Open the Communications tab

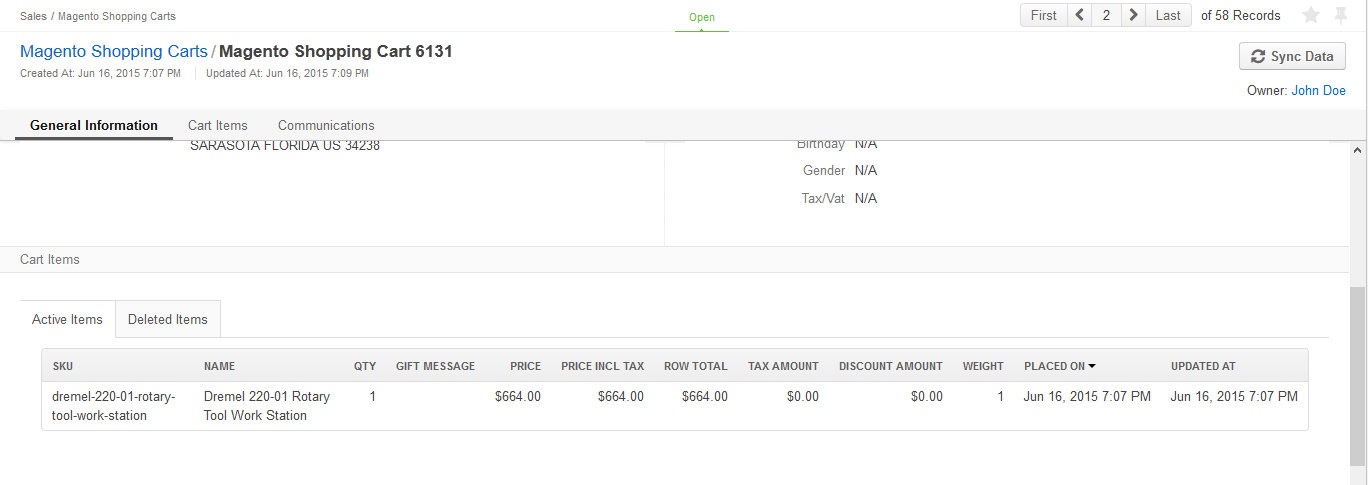pyautogui.click(x=326, y=125)
